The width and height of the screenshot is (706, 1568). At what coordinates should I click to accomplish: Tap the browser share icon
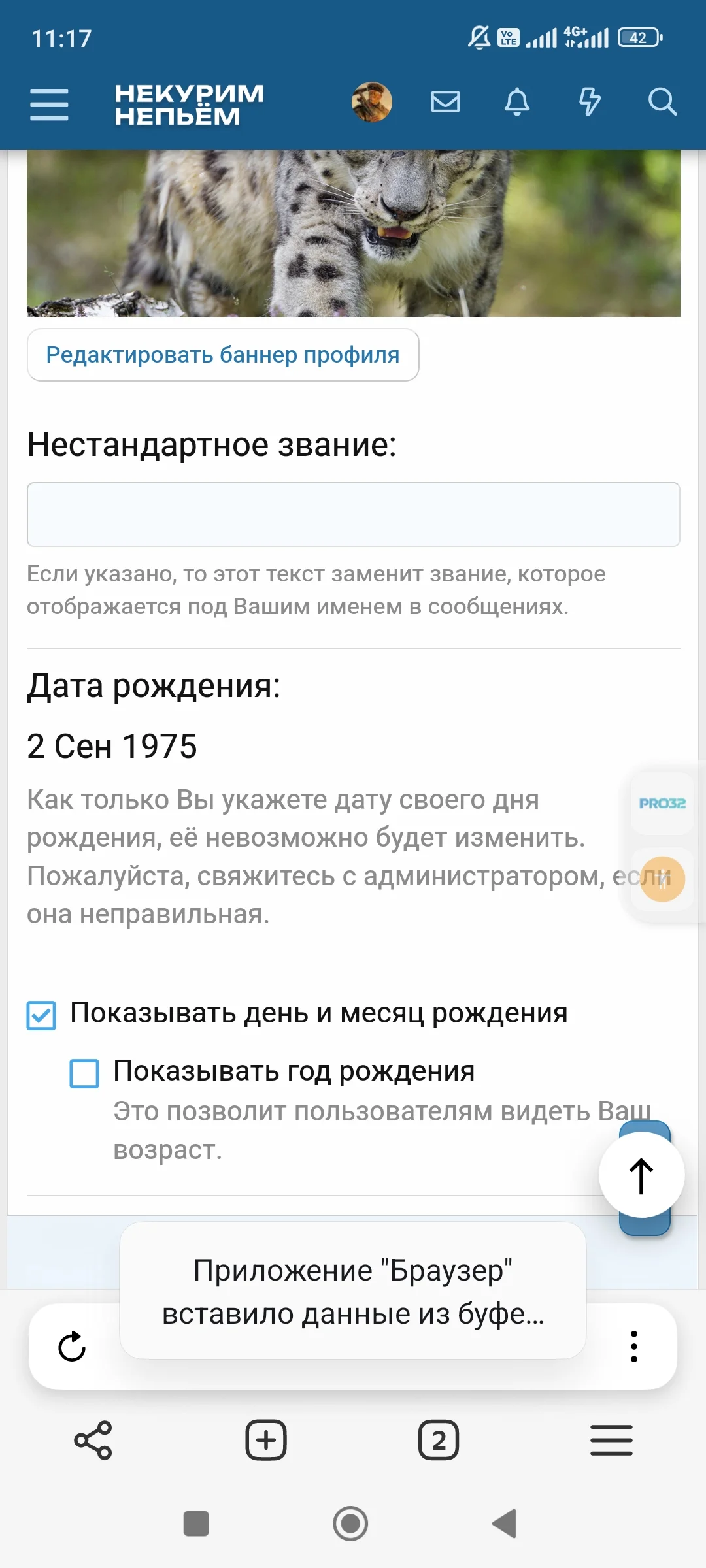pyautogui.click(x=93, y=1440)
